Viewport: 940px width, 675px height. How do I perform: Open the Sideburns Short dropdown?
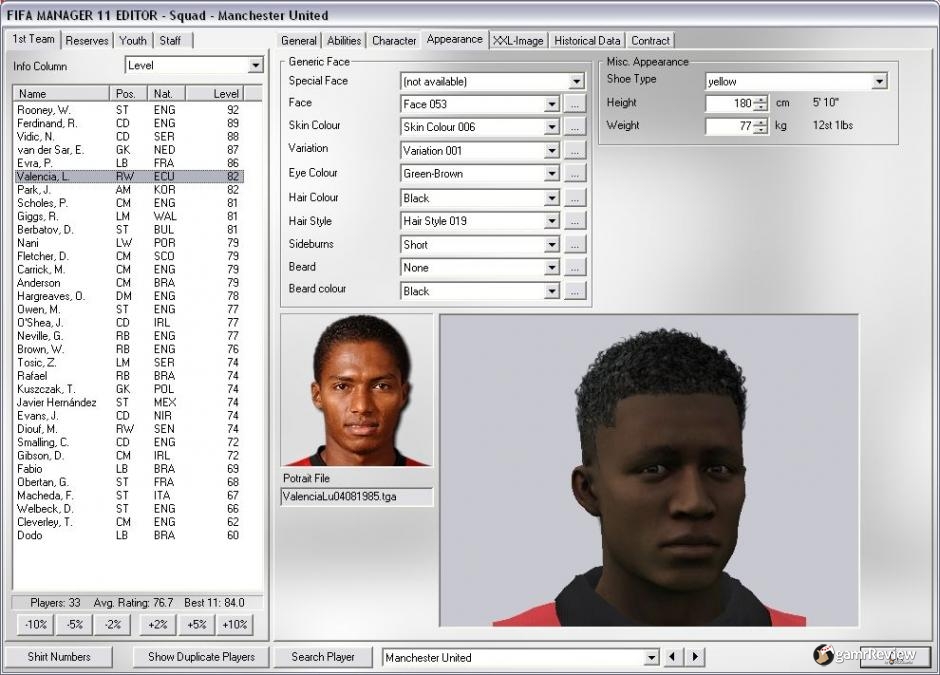tap(552, 245)
